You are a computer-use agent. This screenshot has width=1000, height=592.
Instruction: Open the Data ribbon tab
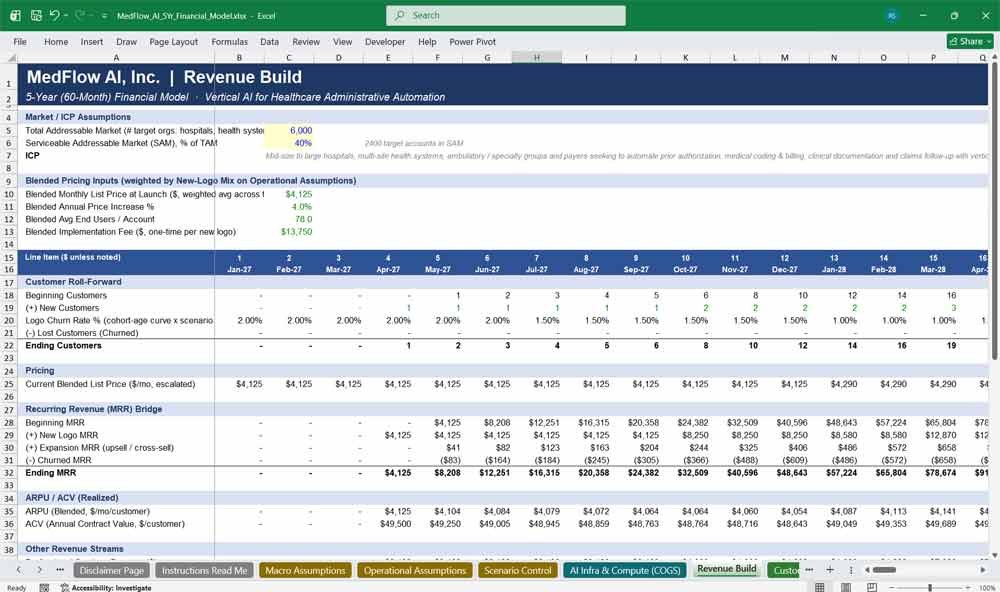tap(269, 41)
